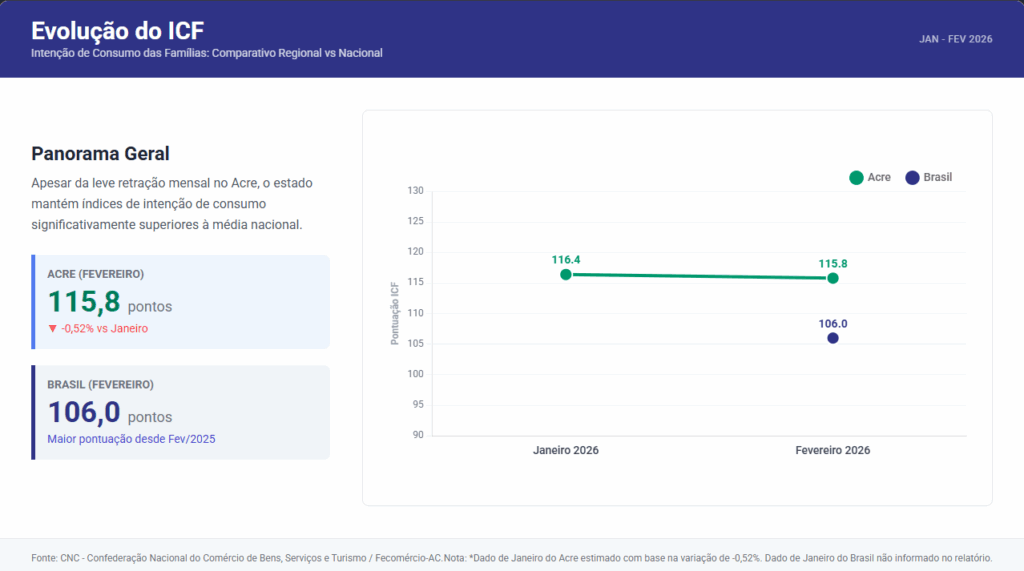Click the blue Brasil legend circle
Screen dimensions: 1024x571
pos(912,178)
